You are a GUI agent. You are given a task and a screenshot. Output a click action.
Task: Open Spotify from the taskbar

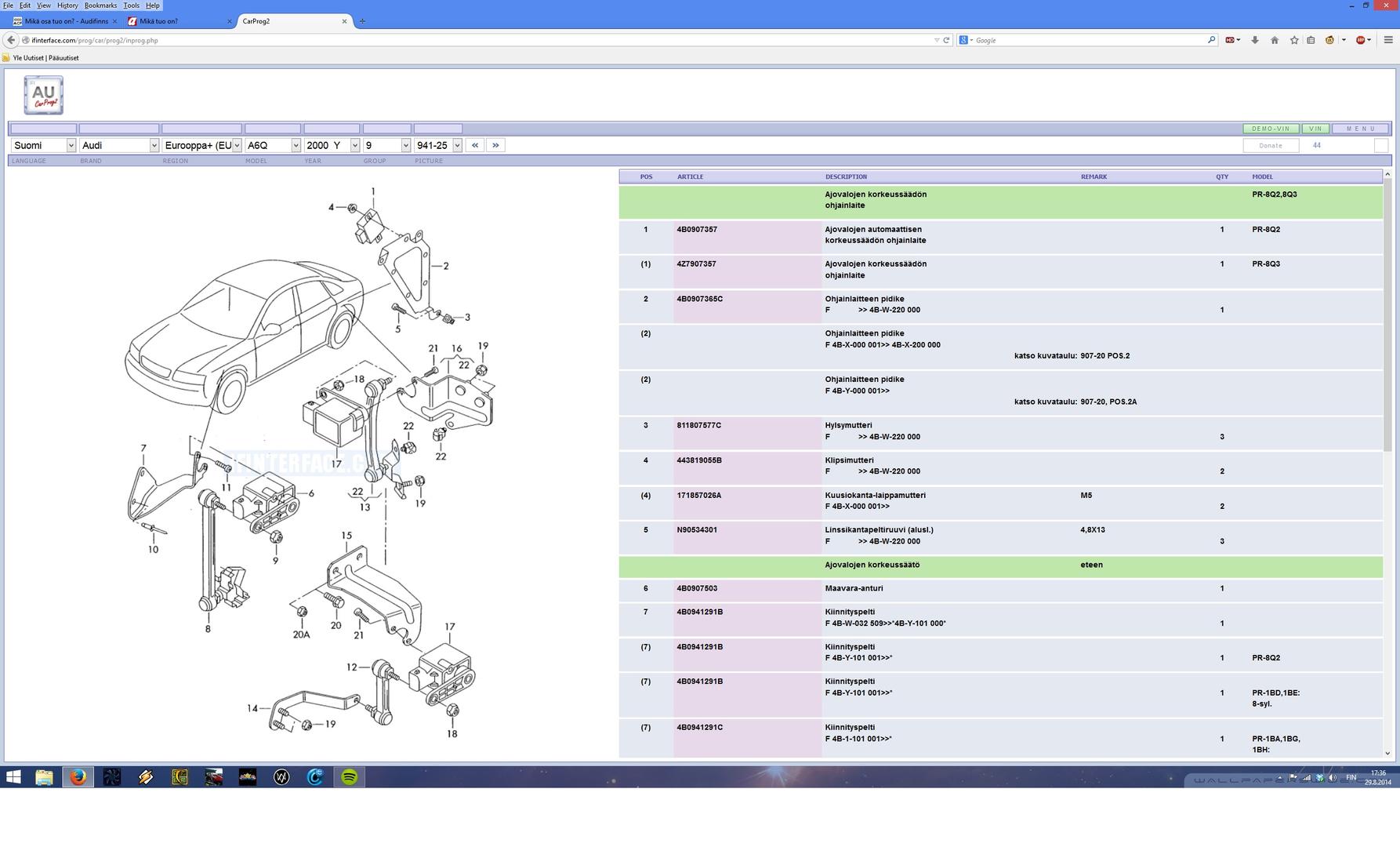[349, 776]
